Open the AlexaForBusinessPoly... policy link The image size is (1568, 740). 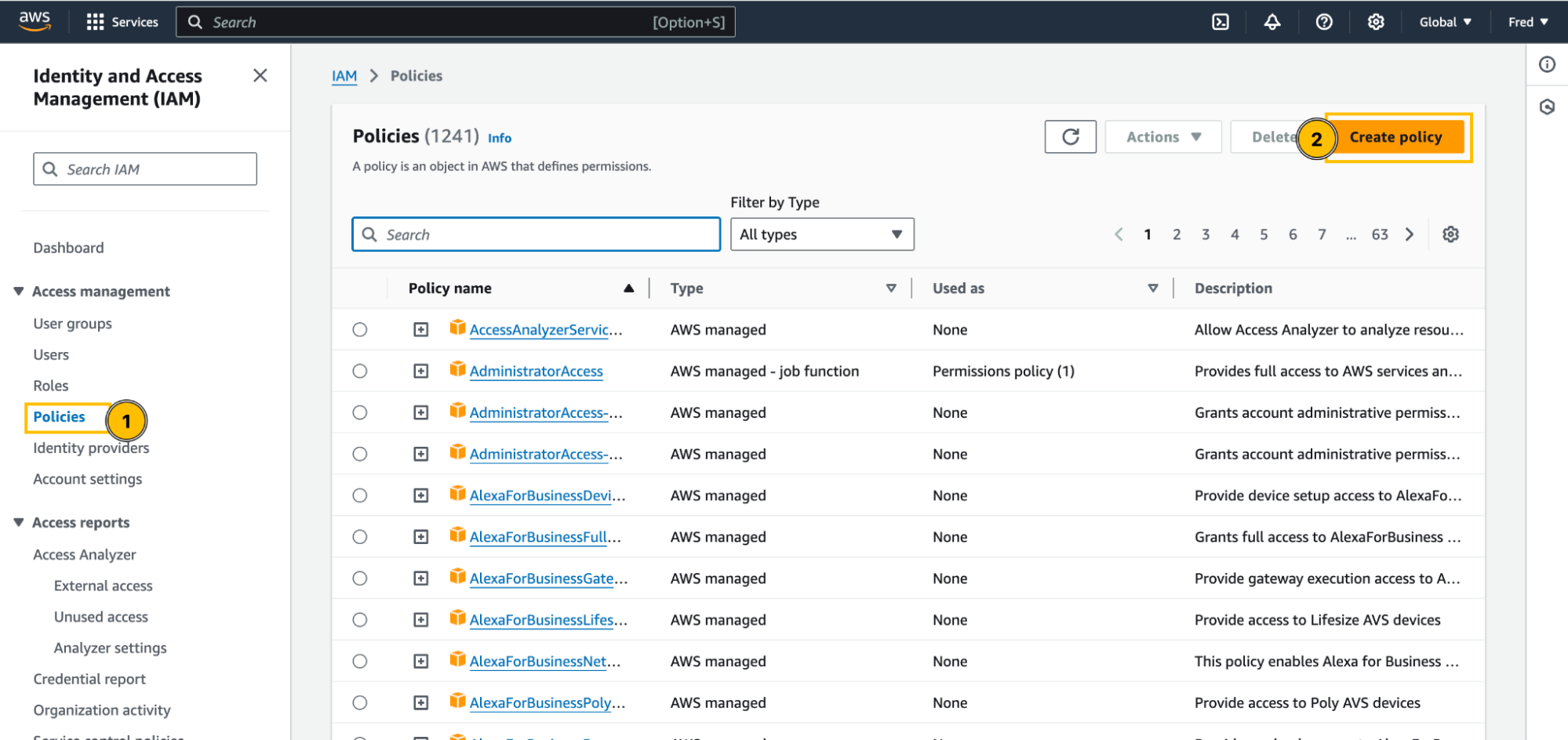[547, 703]
